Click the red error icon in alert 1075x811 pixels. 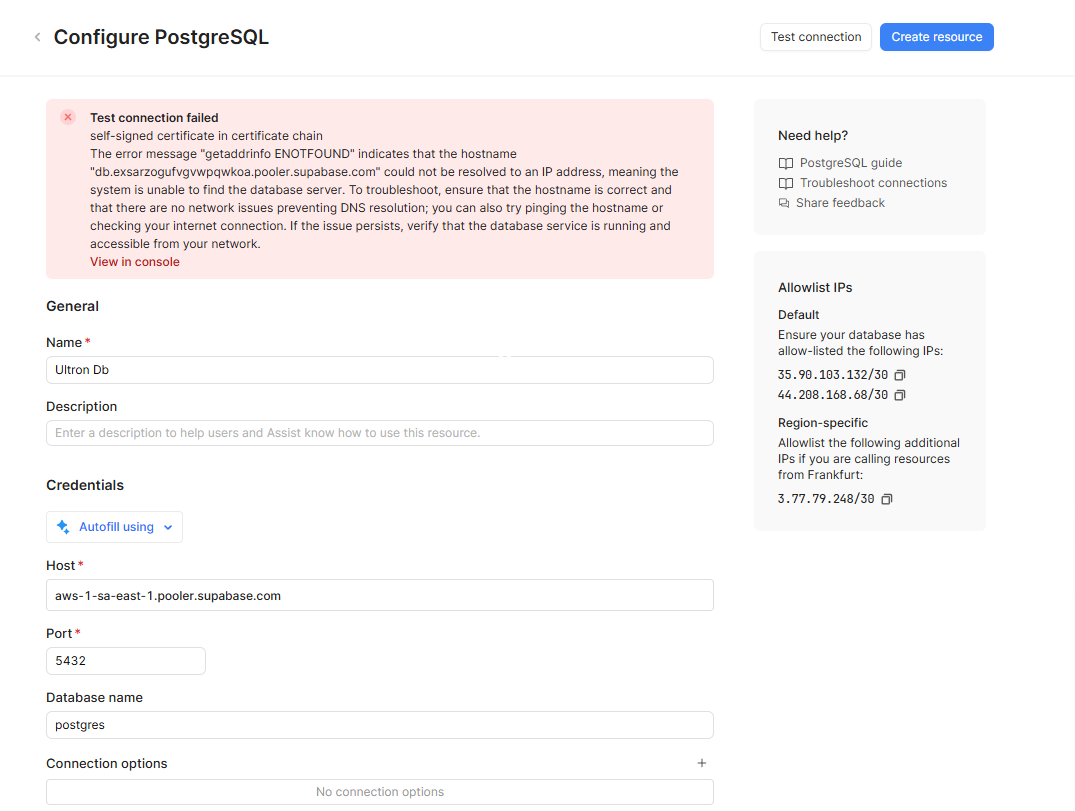click(68, 117)
